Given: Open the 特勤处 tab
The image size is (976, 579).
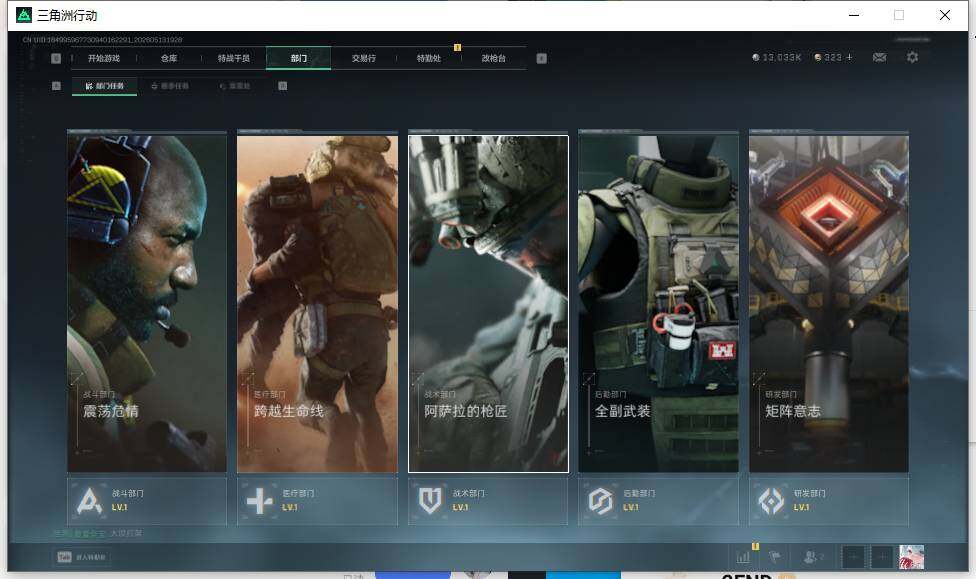Looking at the screenshot, I should 429,58.
